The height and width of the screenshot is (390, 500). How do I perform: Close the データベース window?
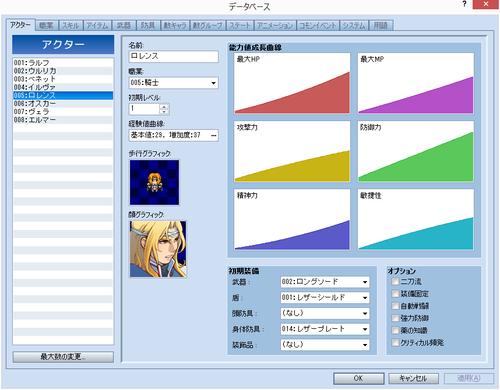486,4
